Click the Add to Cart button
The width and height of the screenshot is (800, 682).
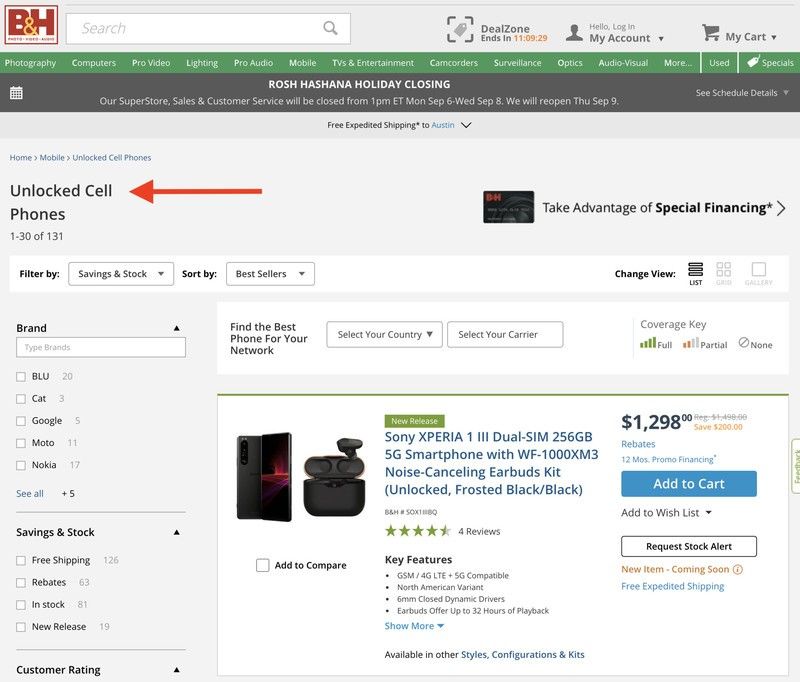coord(688,484)
